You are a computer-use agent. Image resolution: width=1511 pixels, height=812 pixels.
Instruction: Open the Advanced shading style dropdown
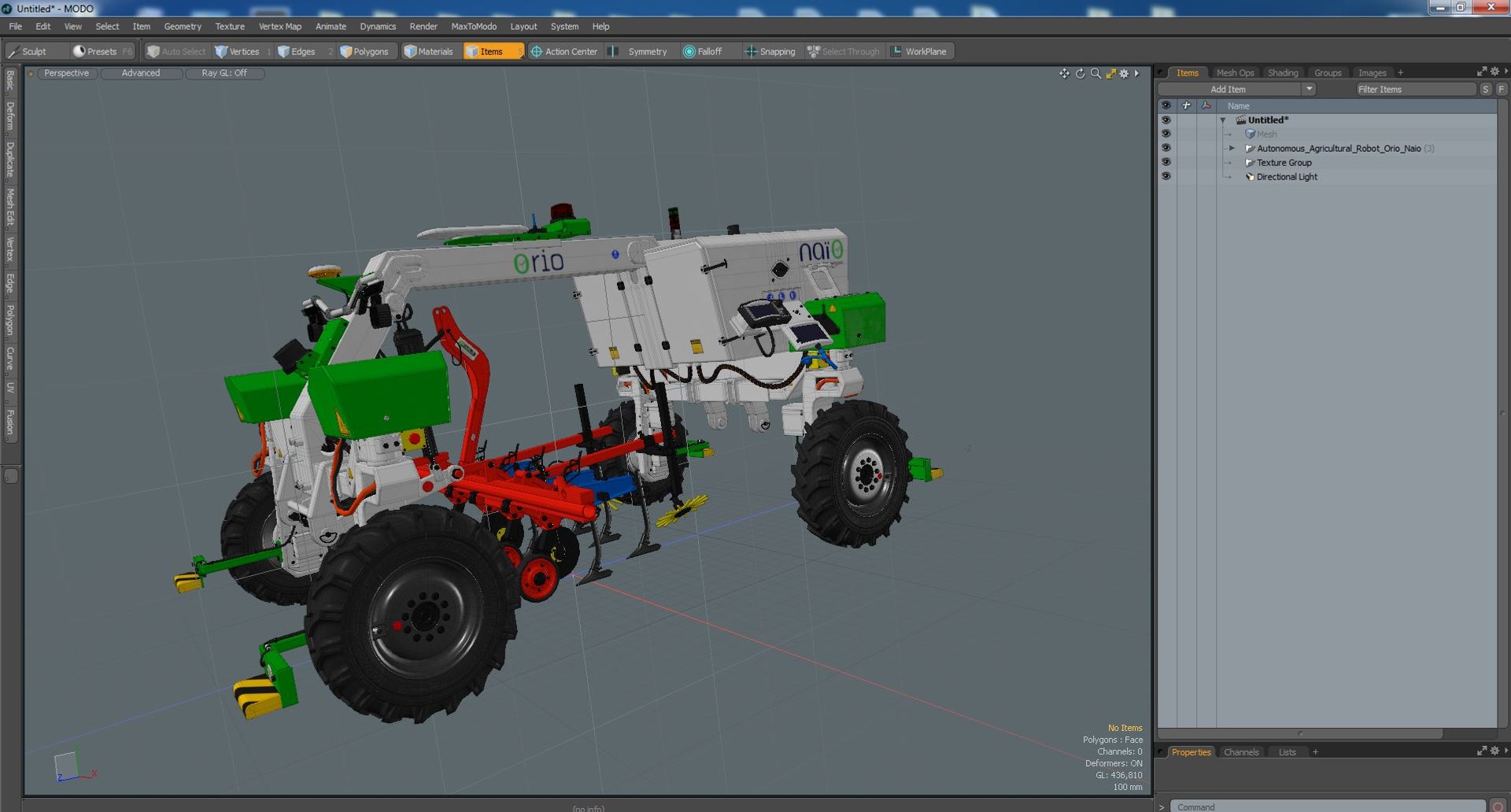click(141, 73)
